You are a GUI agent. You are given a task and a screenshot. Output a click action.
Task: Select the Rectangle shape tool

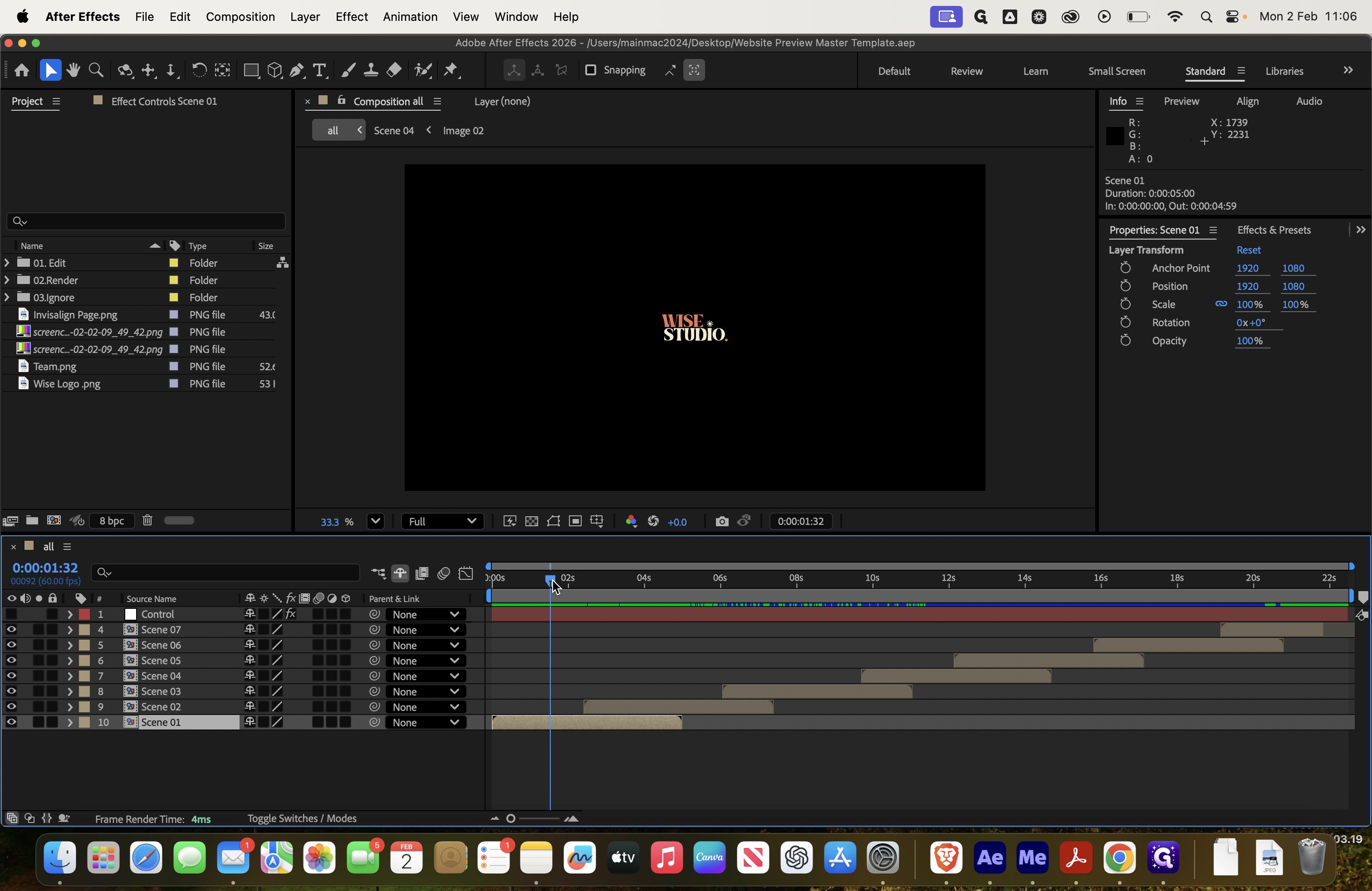click(x=251, y=70)
